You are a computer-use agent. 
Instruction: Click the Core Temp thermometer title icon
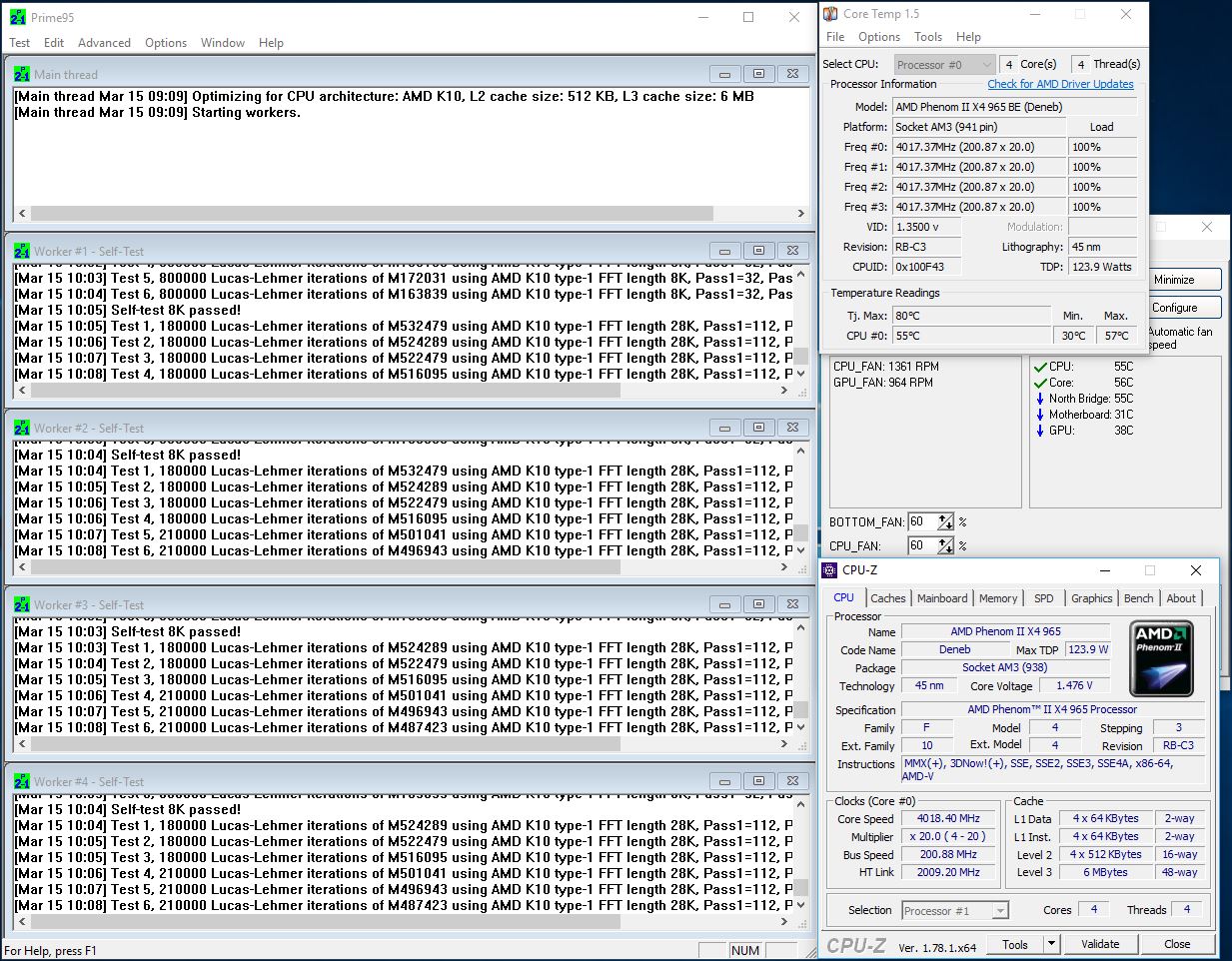tap(829, 14)
